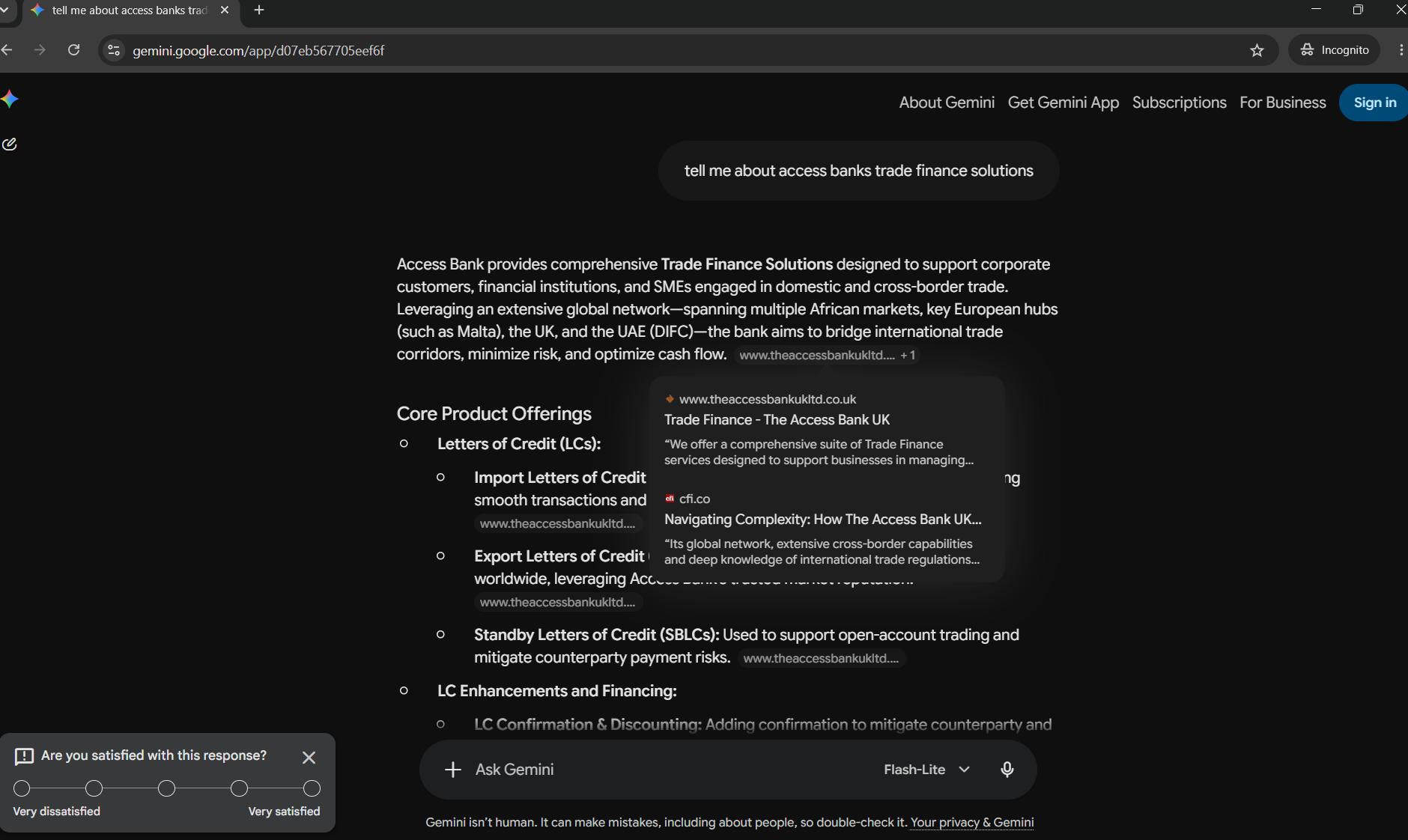Image resolution: width=1408 pixels, height=840 pixels.
Task: Activate microphone voice input
Action: (1007, 770)
